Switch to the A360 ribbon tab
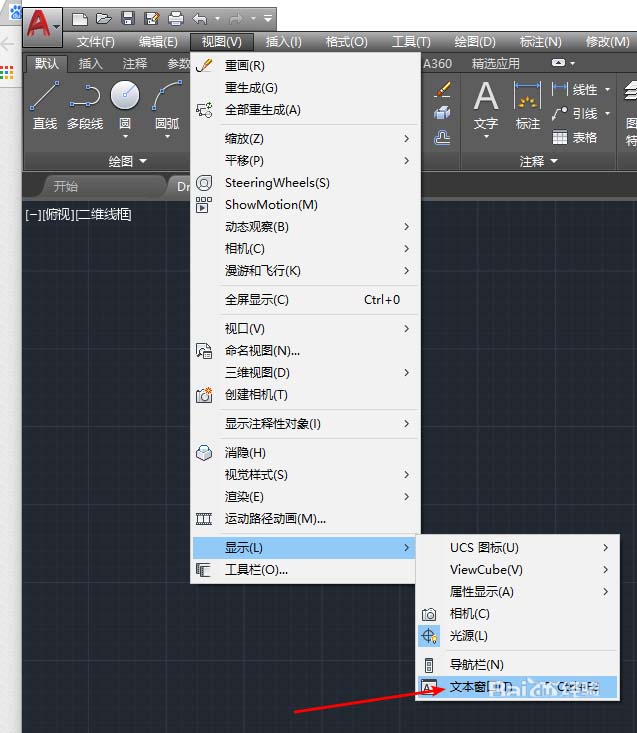 pyautogui.click(x=437, y=63)
